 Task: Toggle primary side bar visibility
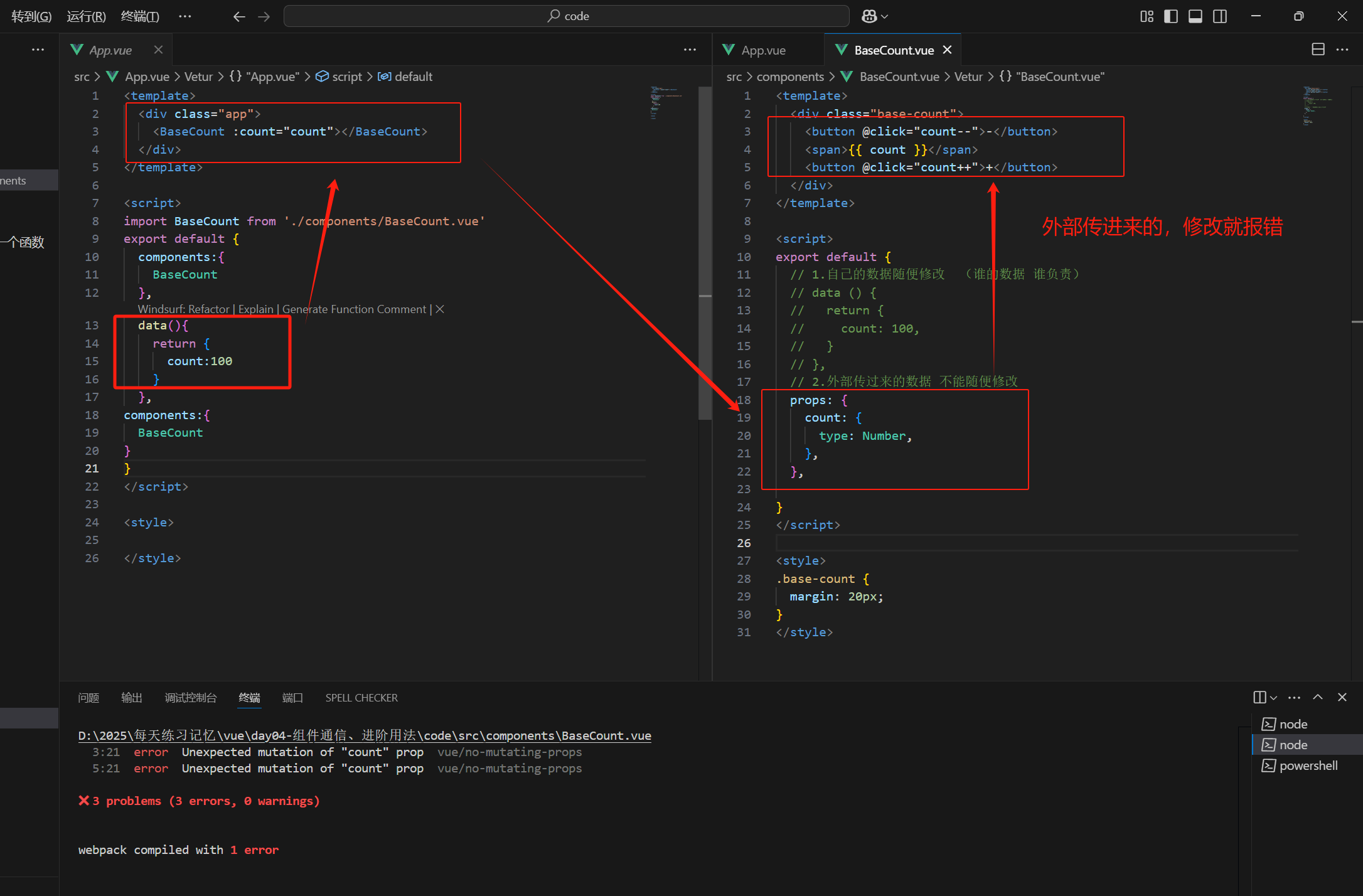click(1171, 16)
